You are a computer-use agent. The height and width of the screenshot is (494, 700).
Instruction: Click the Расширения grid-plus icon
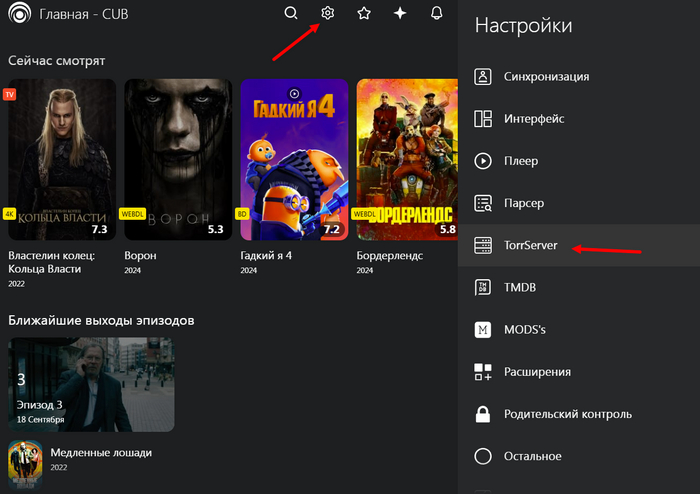point(483,372)
